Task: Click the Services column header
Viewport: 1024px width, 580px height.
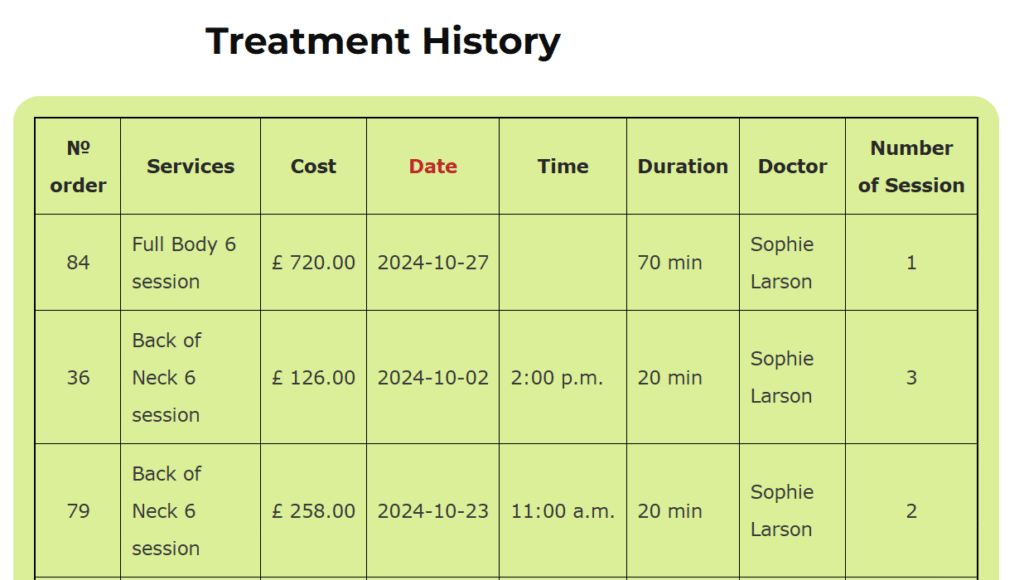Action: pyautogui.click(x=190, y=167)
